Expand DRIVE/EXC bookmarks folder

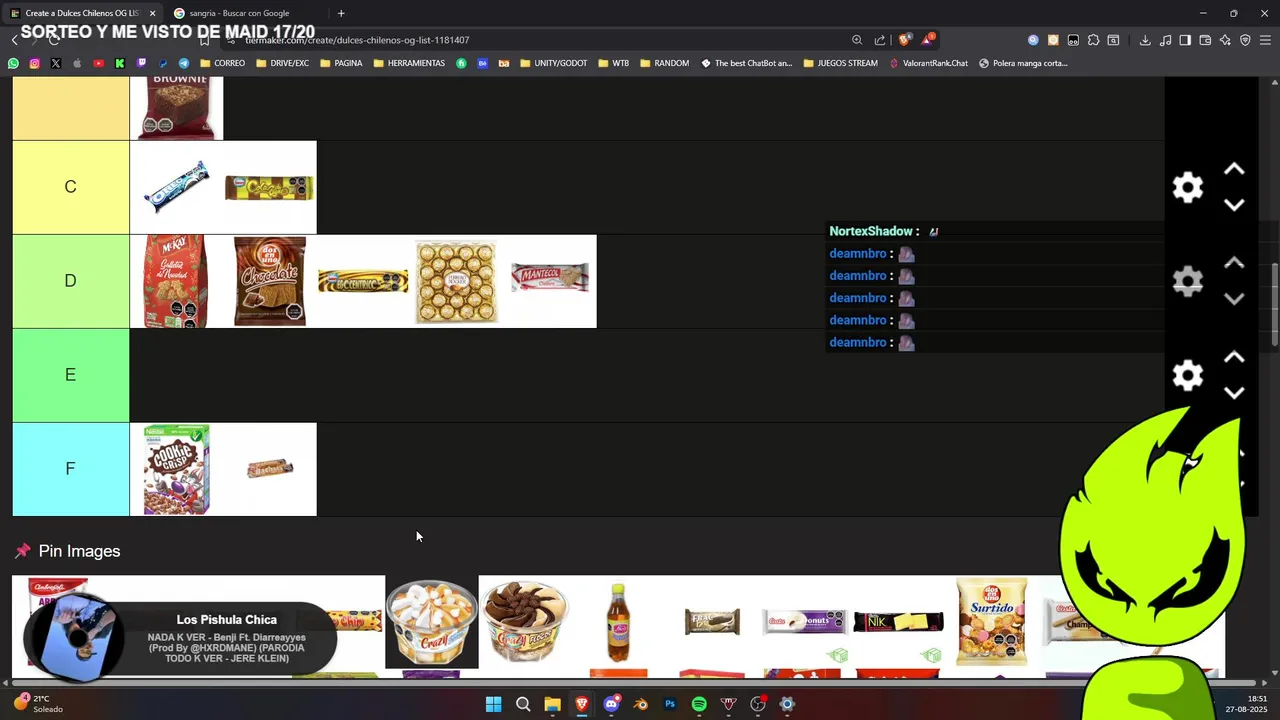[282, 63]
